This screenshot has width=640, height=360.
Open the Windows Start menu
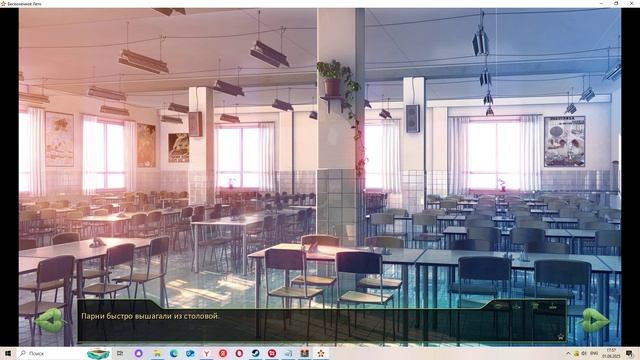pyautogui.click(x=8, y=353)
